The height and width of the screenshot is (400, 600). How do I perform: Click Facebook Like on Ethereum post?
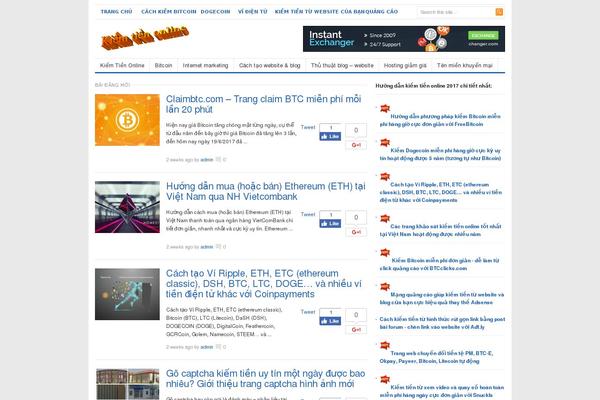(x=330, y=224)
